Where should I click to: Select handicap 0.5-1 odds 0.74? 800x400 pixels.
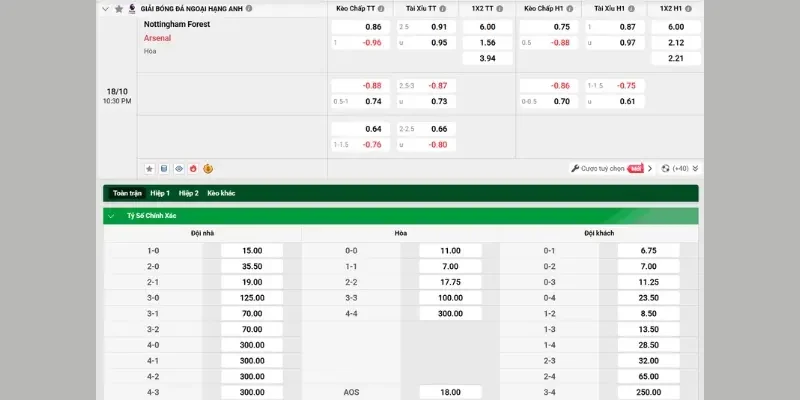[x=361, y=102]
